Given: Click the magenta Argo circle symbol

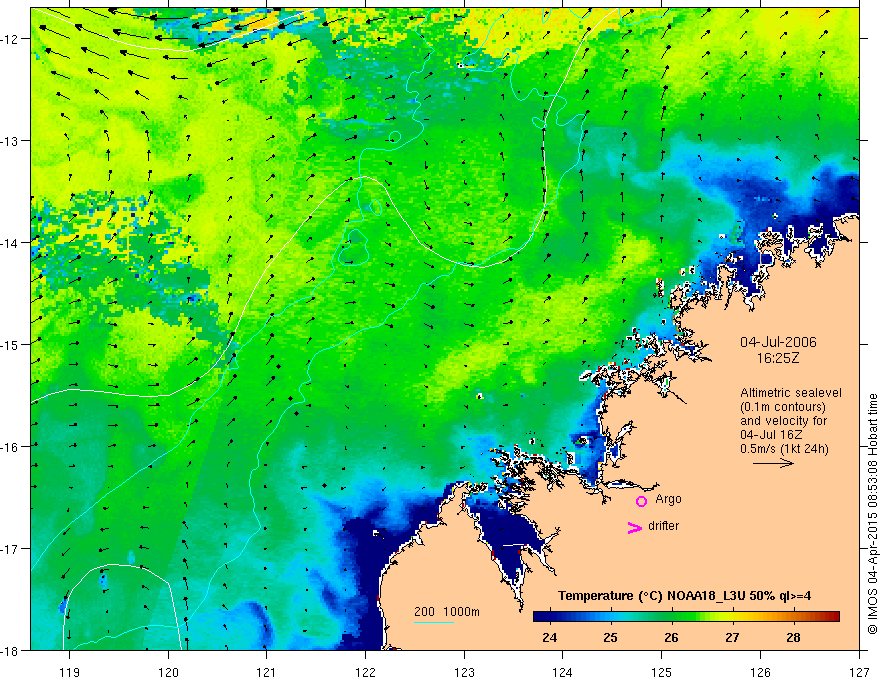Looking at the screenshot, I should tap(641, 501).
